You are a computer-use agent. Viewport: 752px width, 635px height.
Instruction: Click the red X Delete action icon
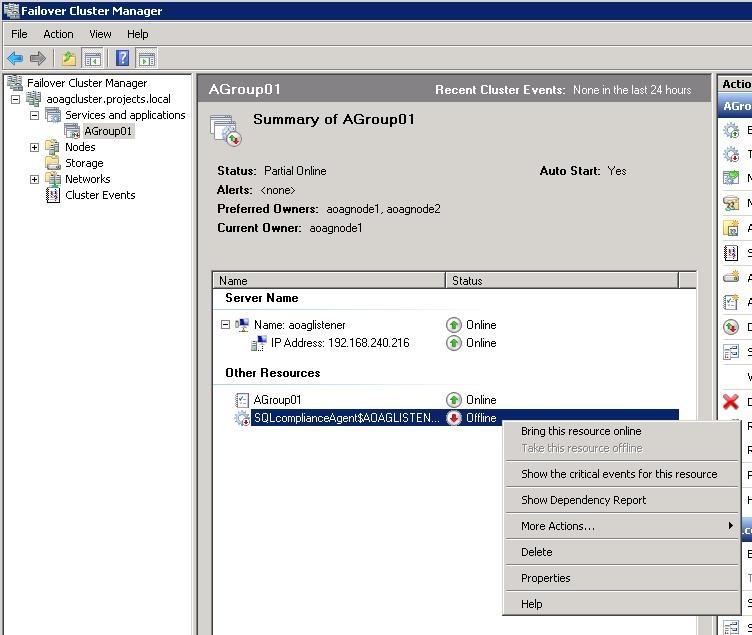click(x=730, y=401)
